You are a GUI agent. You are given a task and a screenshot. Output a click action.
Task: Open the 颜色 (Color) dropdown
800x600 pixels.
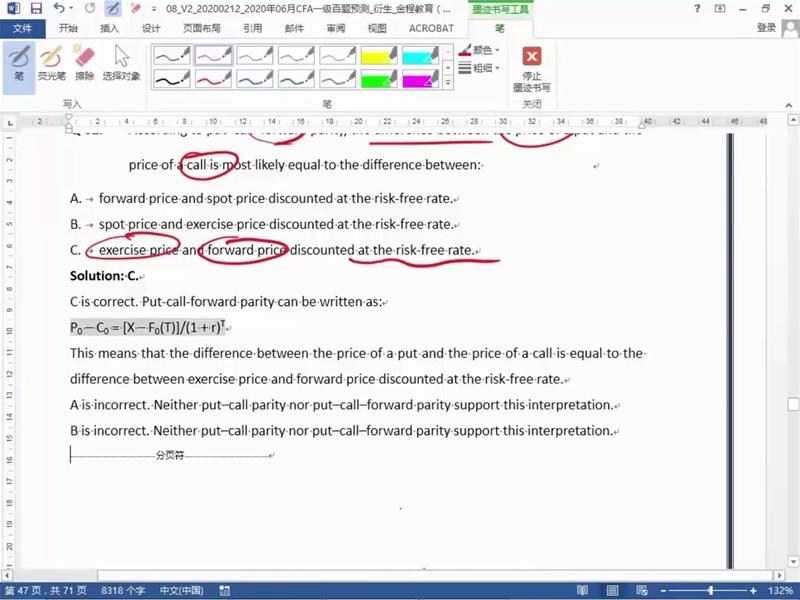click(479, 50)
